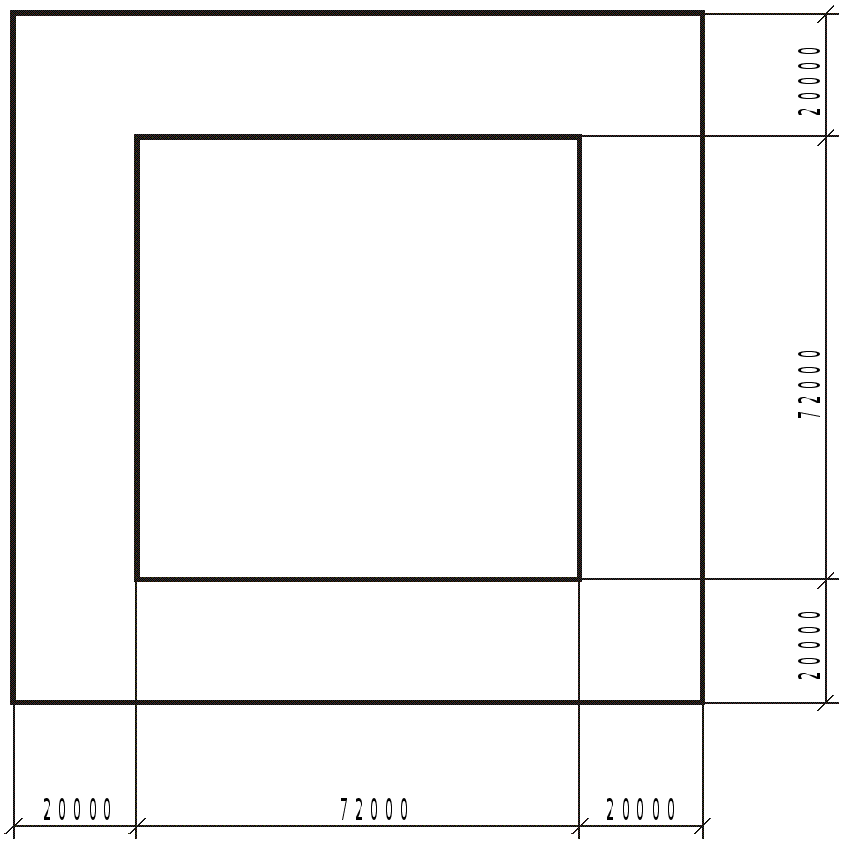844x844 pixels.
Task: Click the top edge of the outer square
Action: [x=358, y=14]
